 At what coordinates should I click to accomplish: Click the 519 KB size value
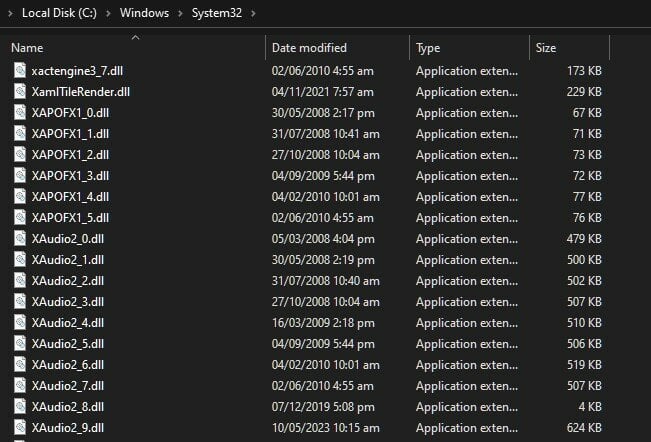coord(584,364)
